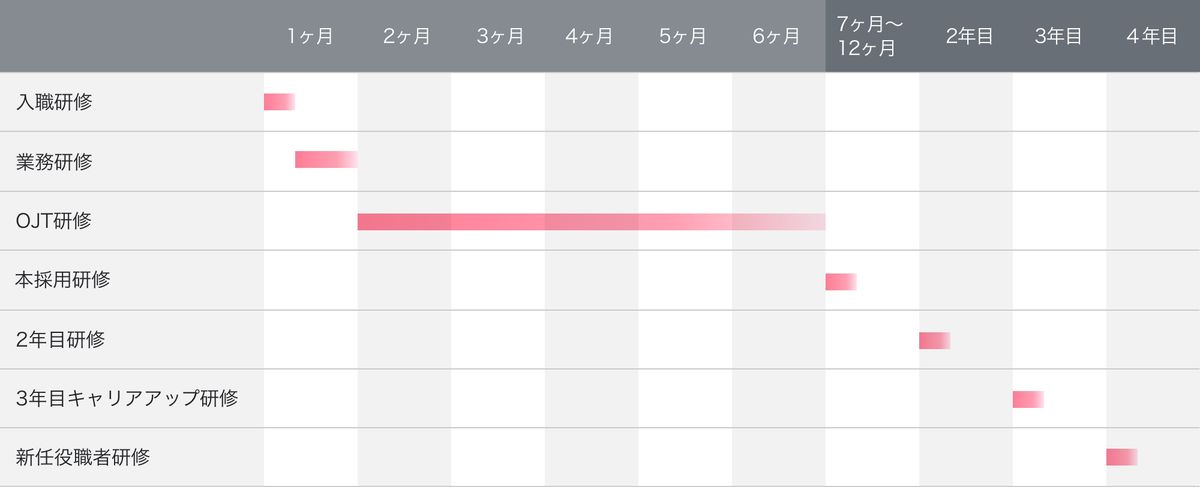The image size is (1200, 487).
Task: Select the 2年目 column header
Action: [x=969, y=37]
